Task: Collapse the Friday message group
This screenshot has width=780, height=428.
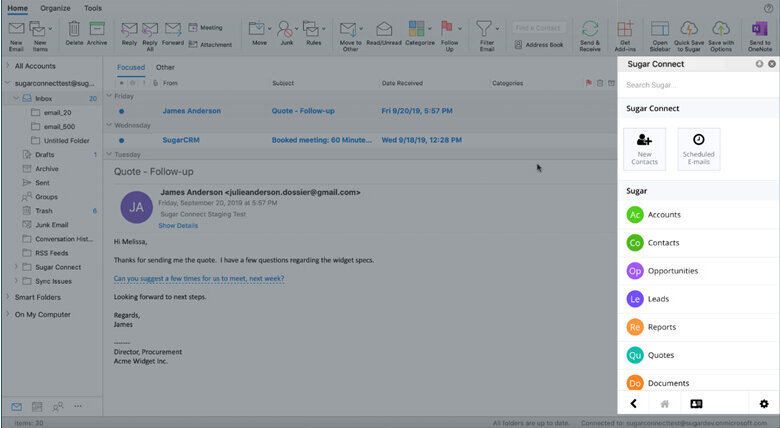Action: 109,96
